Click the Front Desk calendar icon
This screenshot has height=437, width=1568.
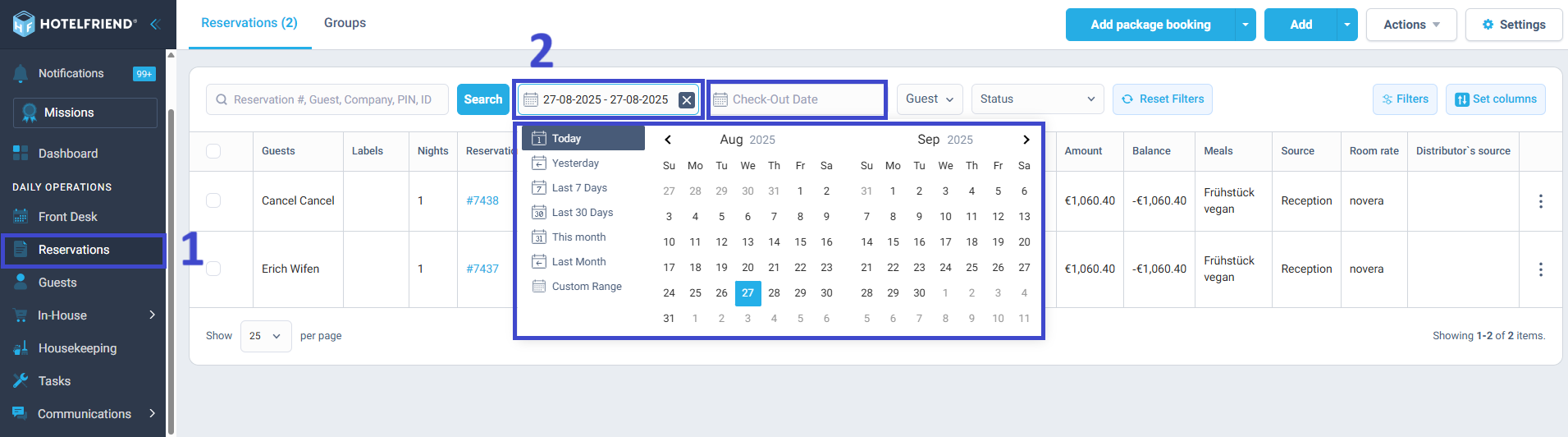tap(21, 217)
